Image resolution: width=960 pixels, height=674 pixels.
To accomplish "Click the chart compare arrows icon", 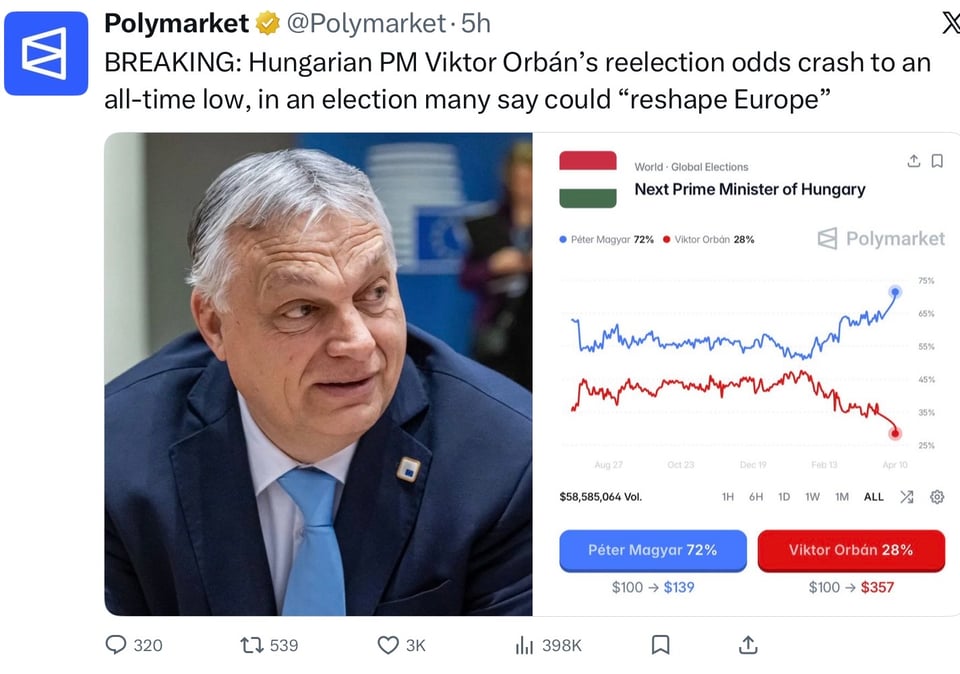I will (x=907, y=496).
